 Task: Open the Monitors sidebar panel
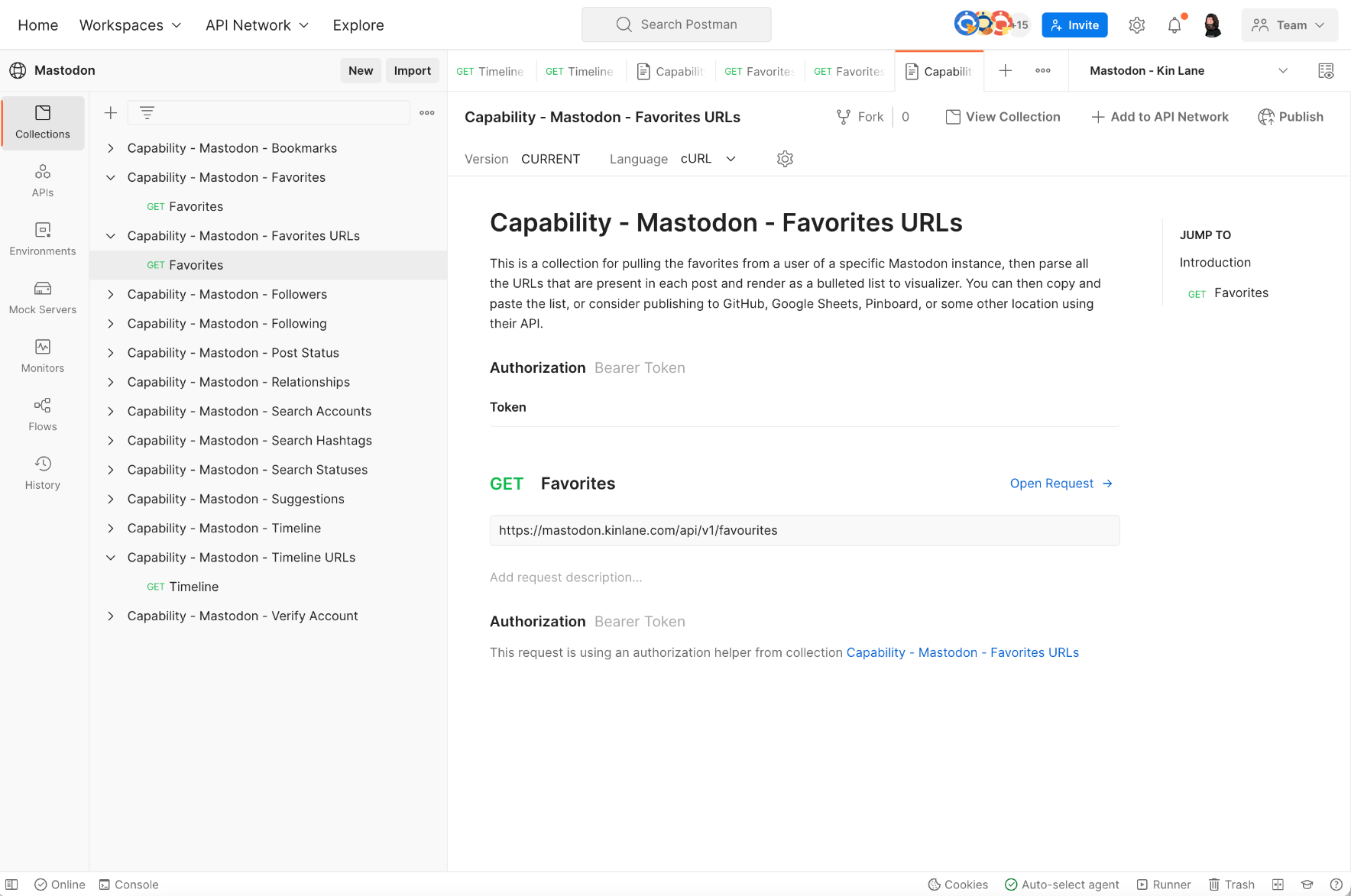43,356
